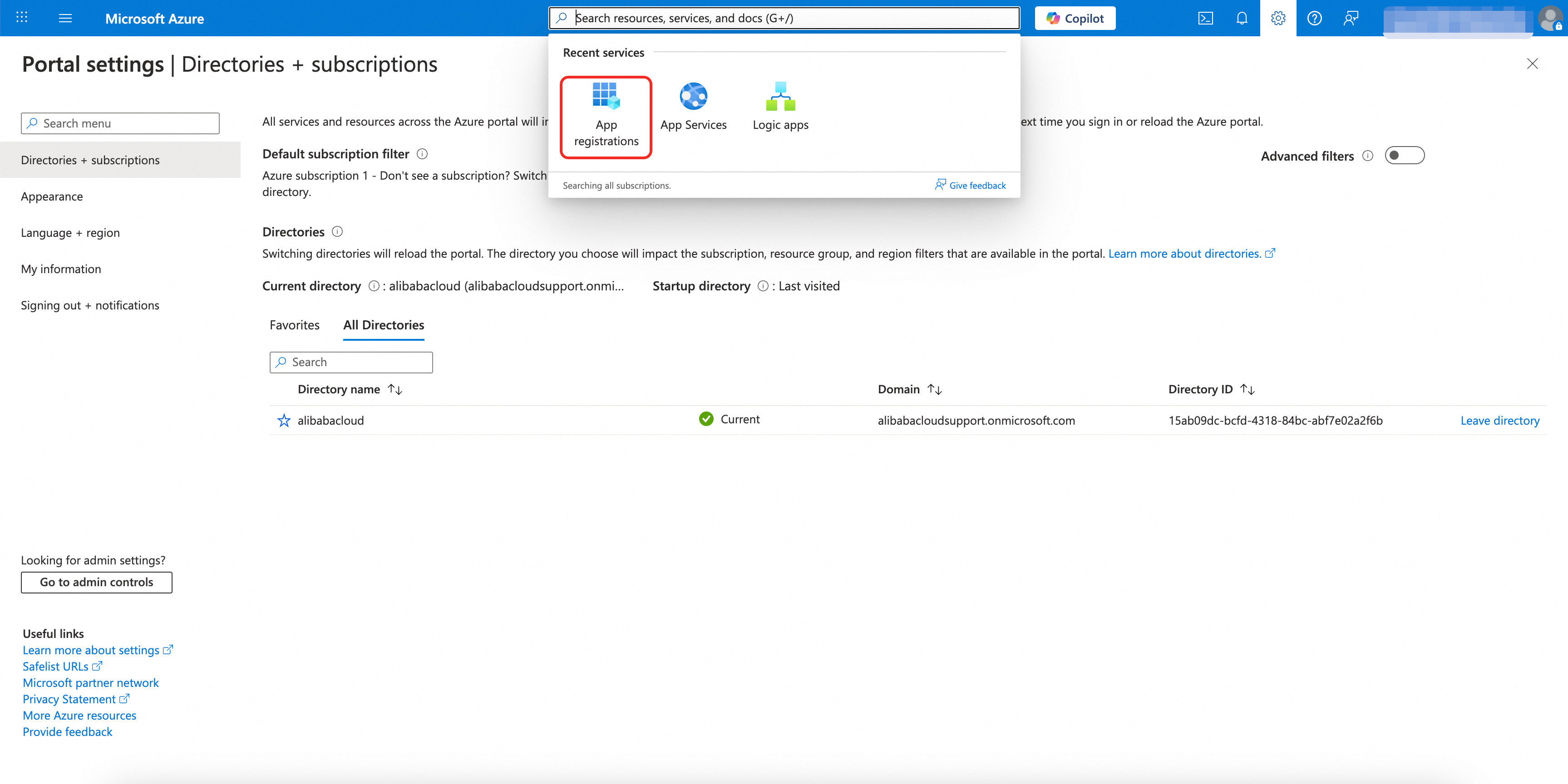Open App Services from recent services
The height and width of the screenshot is (784, 1568).
[x=693, y=108]
